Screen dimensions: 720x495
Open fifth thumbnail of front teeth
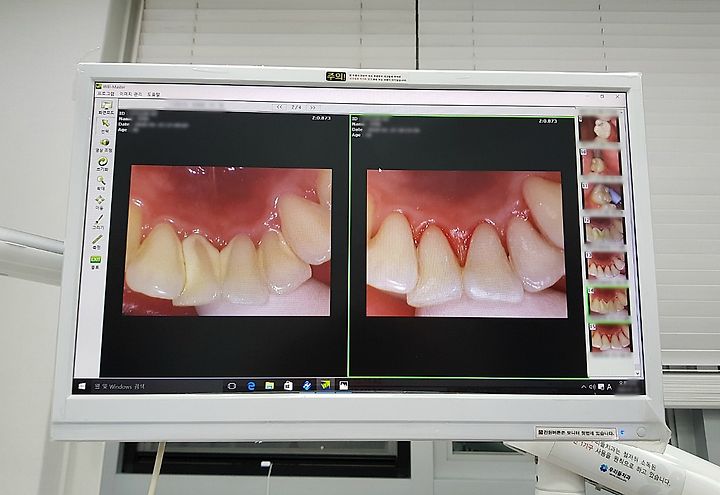point(607,265)
